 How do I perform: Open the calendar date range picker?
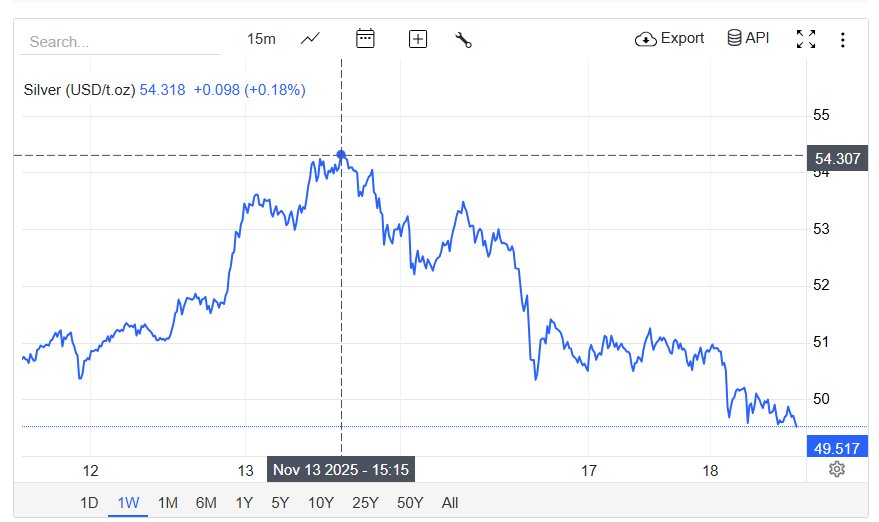365,39
